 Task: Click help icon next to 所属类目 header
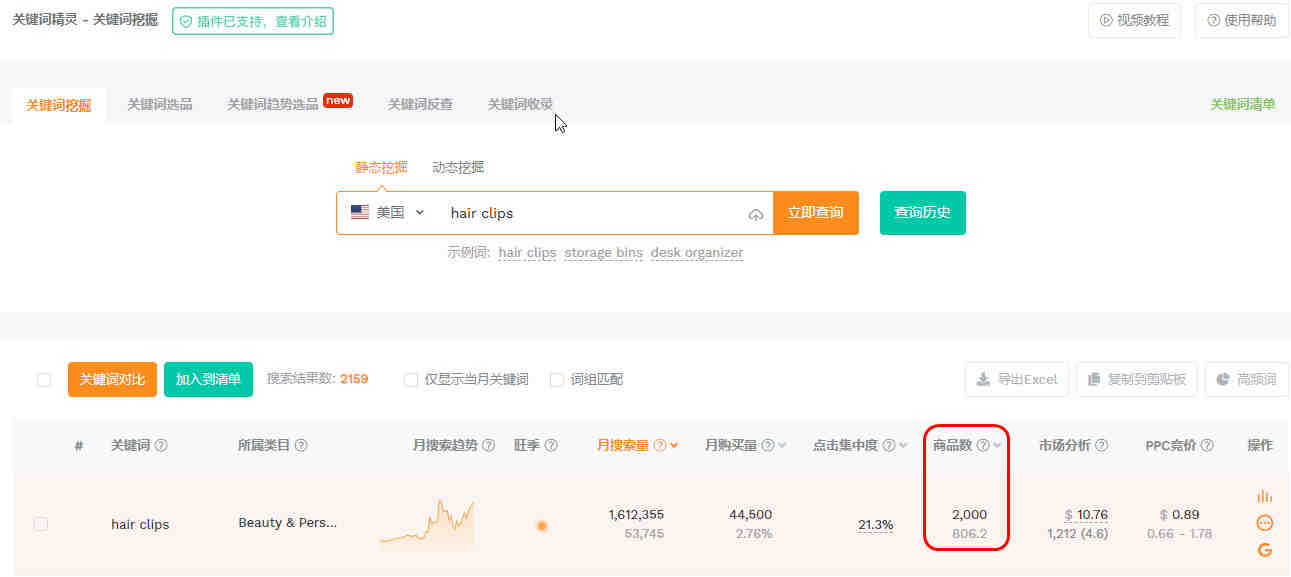coord(301,446)
